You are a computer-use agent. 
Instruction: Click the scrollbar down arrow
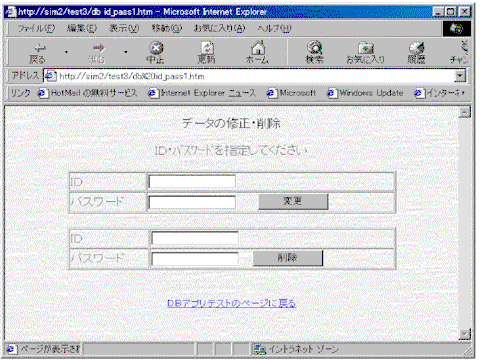[x=465, y=334]
